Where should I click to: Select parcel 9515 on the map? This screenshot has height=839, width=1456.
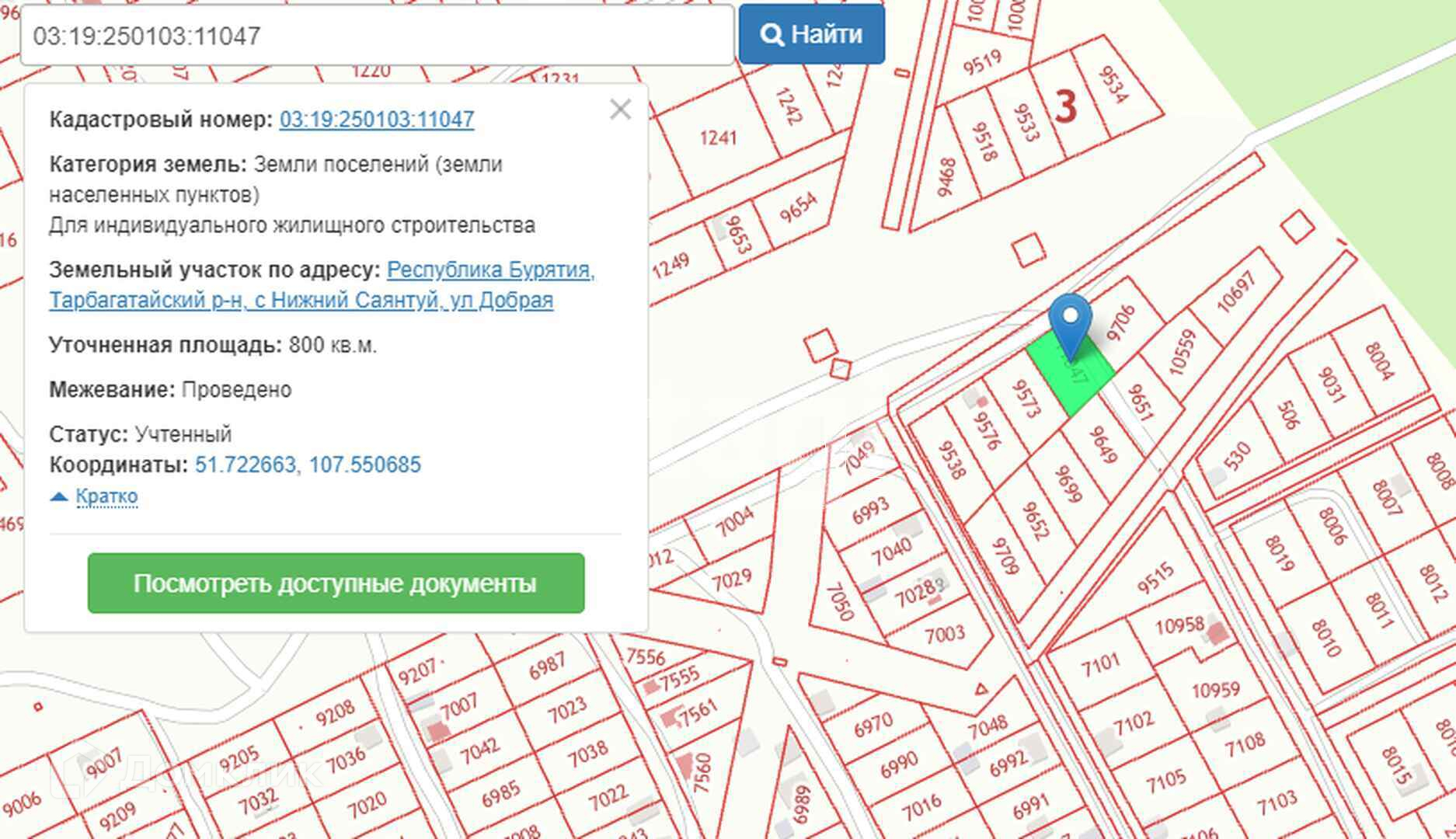[1155, 577]
